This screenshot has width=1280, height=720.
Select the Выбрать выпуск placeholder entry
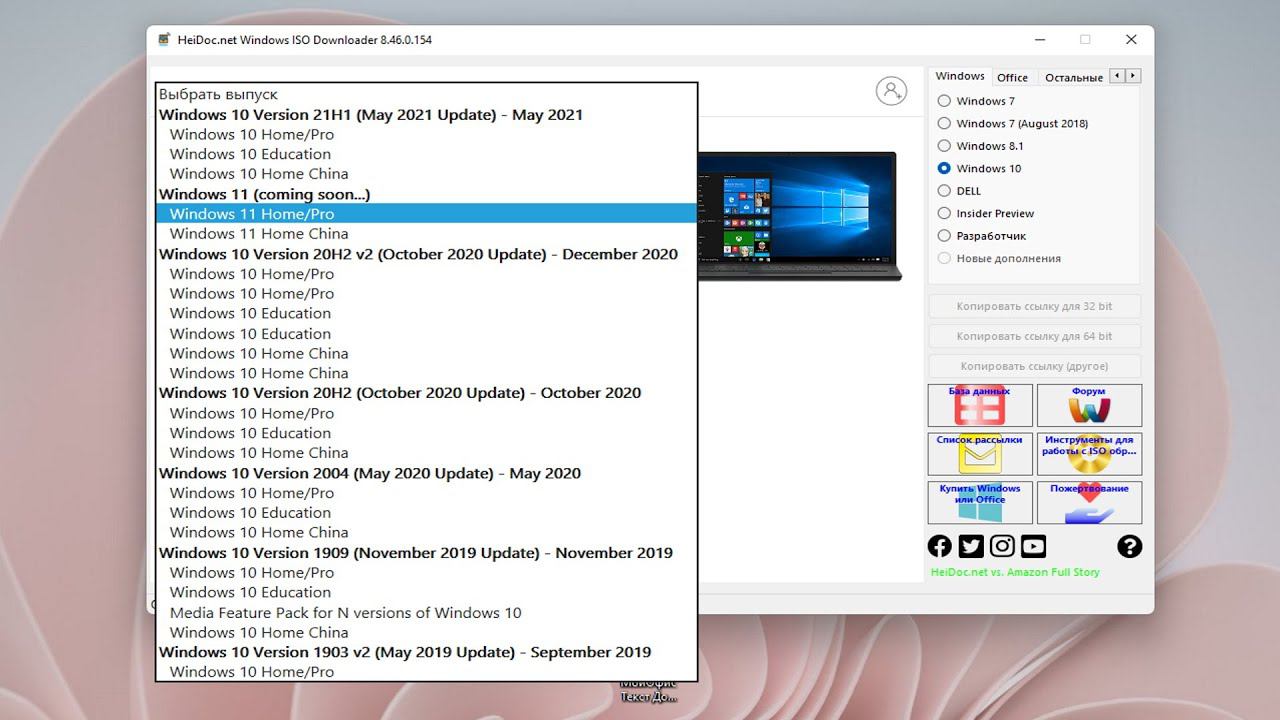426,94
